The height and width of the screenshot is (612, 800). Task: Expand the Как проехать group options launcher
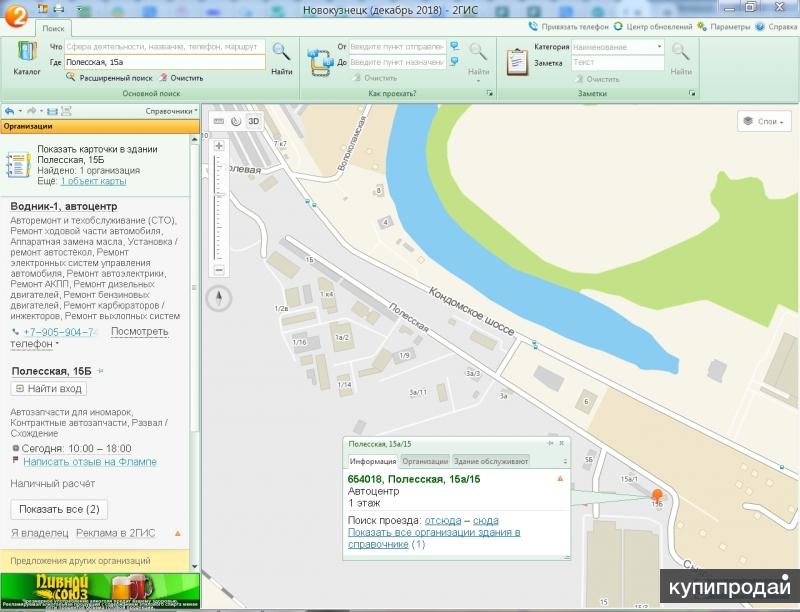click(x=489, y=93)
